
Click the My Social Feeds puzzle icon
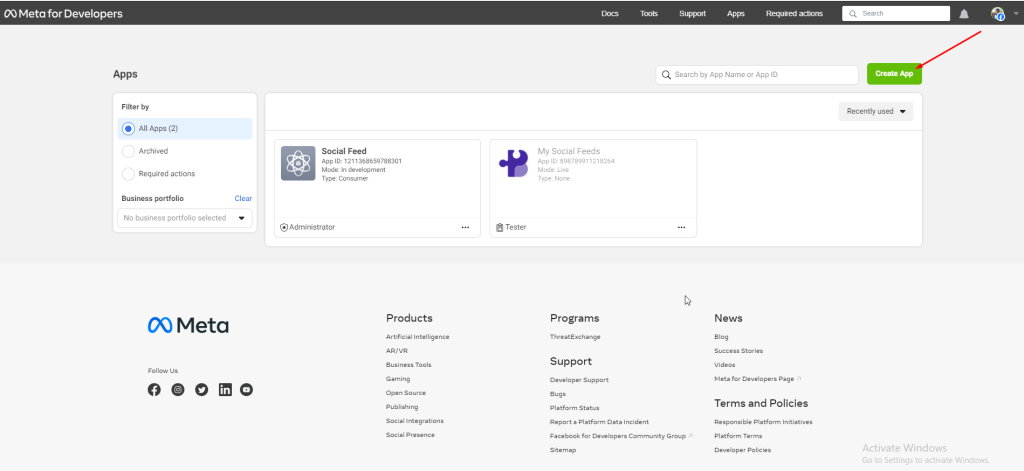click(x=513, y=163)
